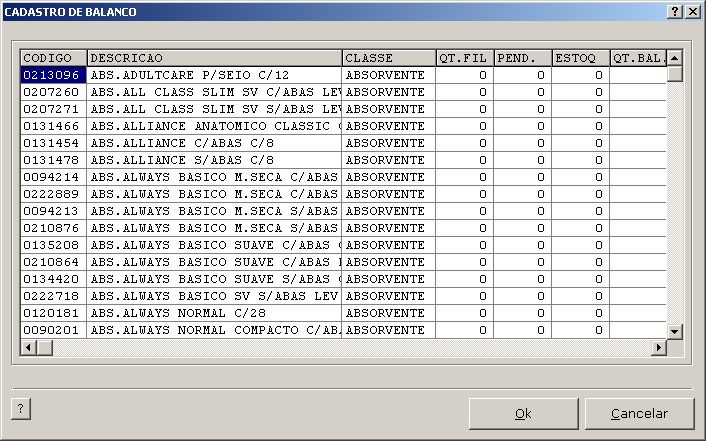Click QT.BAL. cell in row 0120181

(638, 313)
